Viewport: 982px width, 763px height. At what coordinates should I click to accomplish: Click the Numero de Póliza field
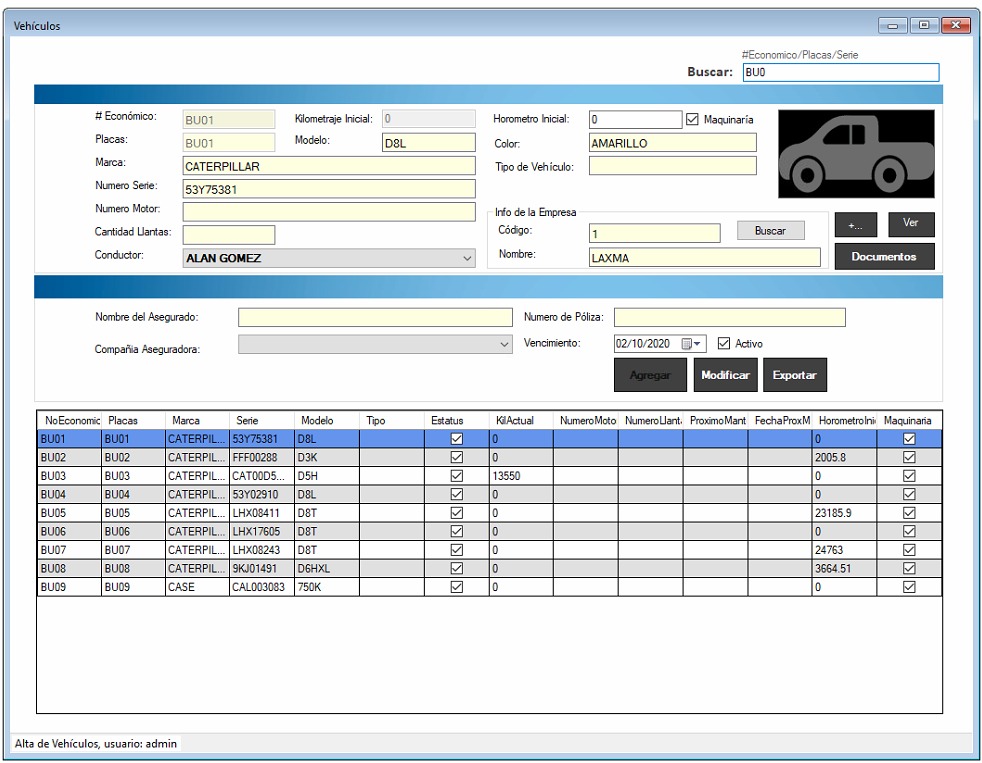coord(730,318)
